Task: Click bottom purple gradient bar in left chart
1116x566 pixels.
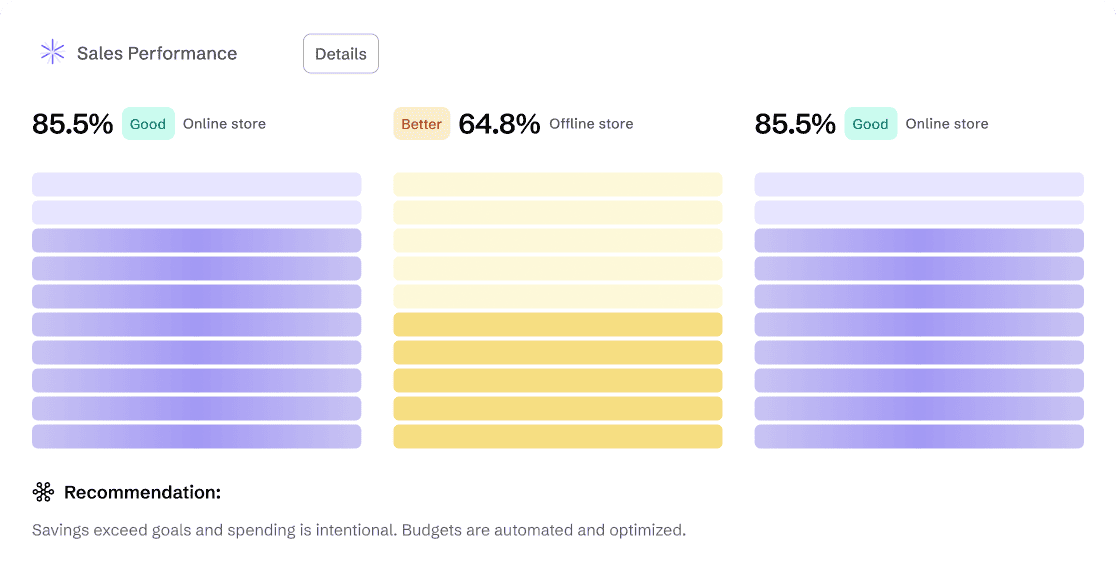Action: pyautogui.click(x=196, y=436)
